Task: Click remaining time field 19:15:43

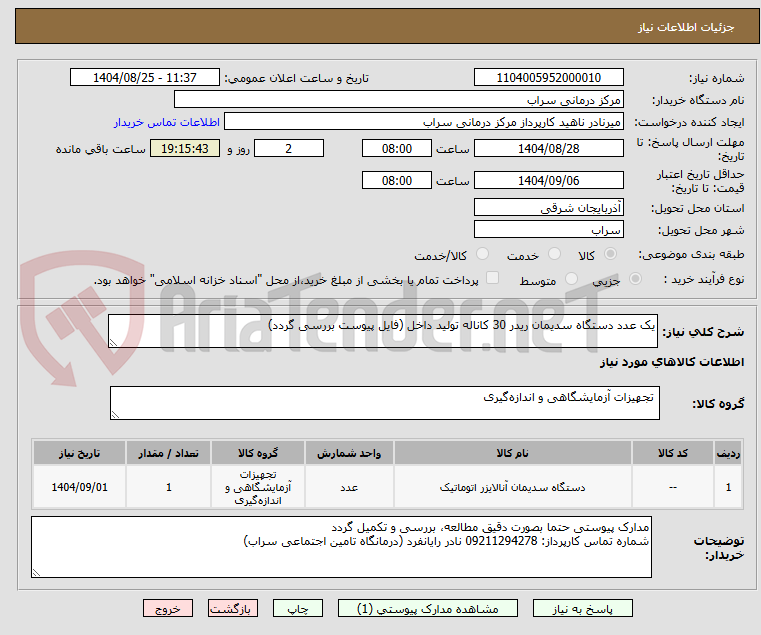Action: click(184, 148)
